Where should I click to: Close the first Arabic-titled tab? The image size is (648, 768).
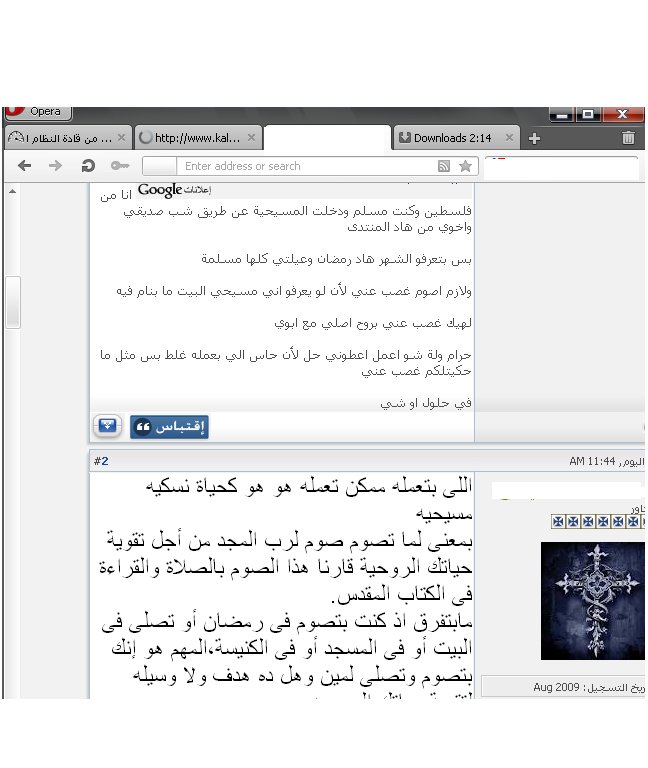tap(121, 138)
